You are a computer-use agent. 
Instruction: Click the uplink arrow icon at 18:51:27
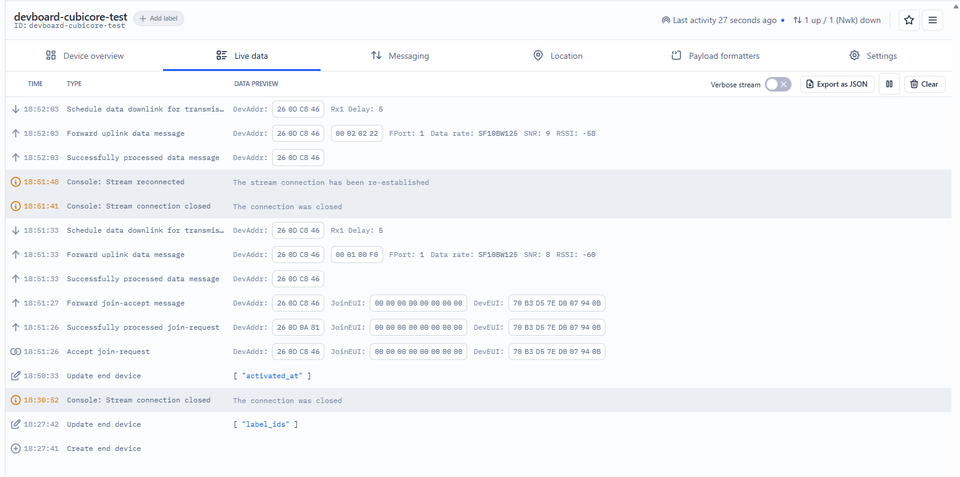pyautogui.click(x=16, y=303)
